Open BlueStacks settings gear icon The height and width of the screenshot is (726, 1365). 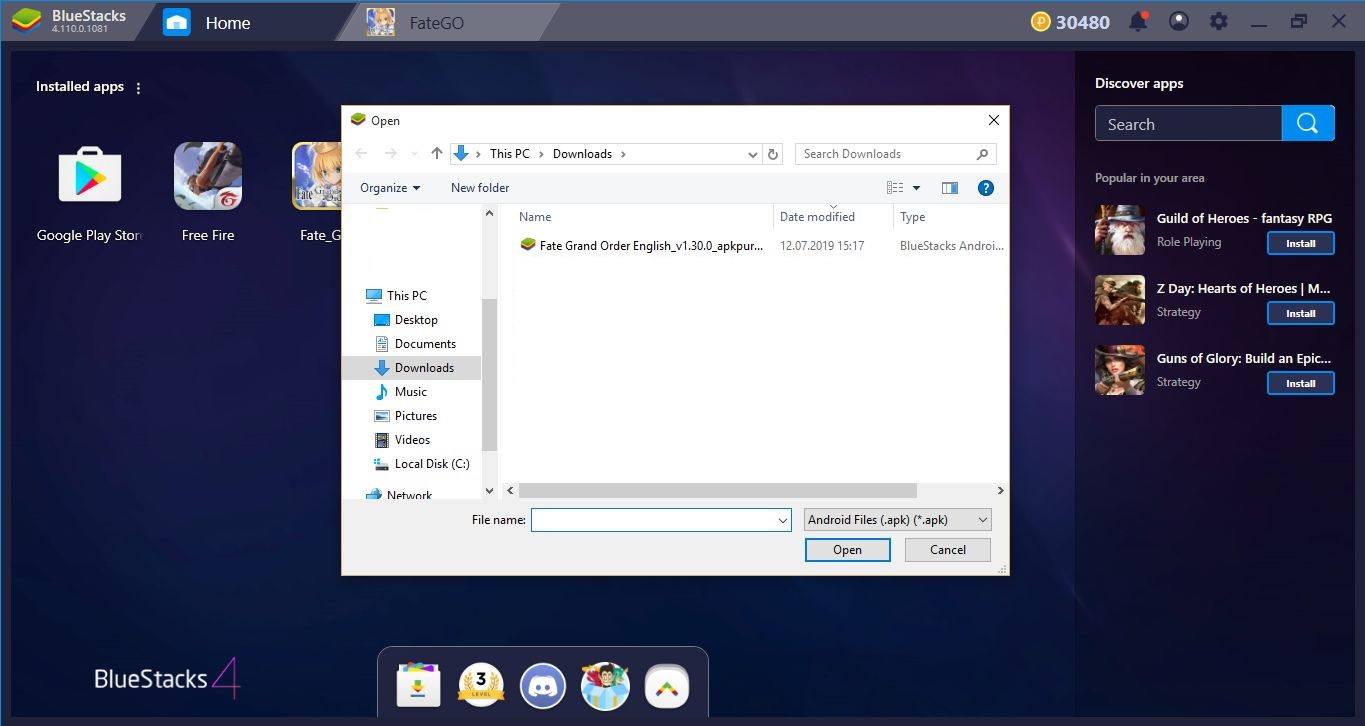[1218, 21]
